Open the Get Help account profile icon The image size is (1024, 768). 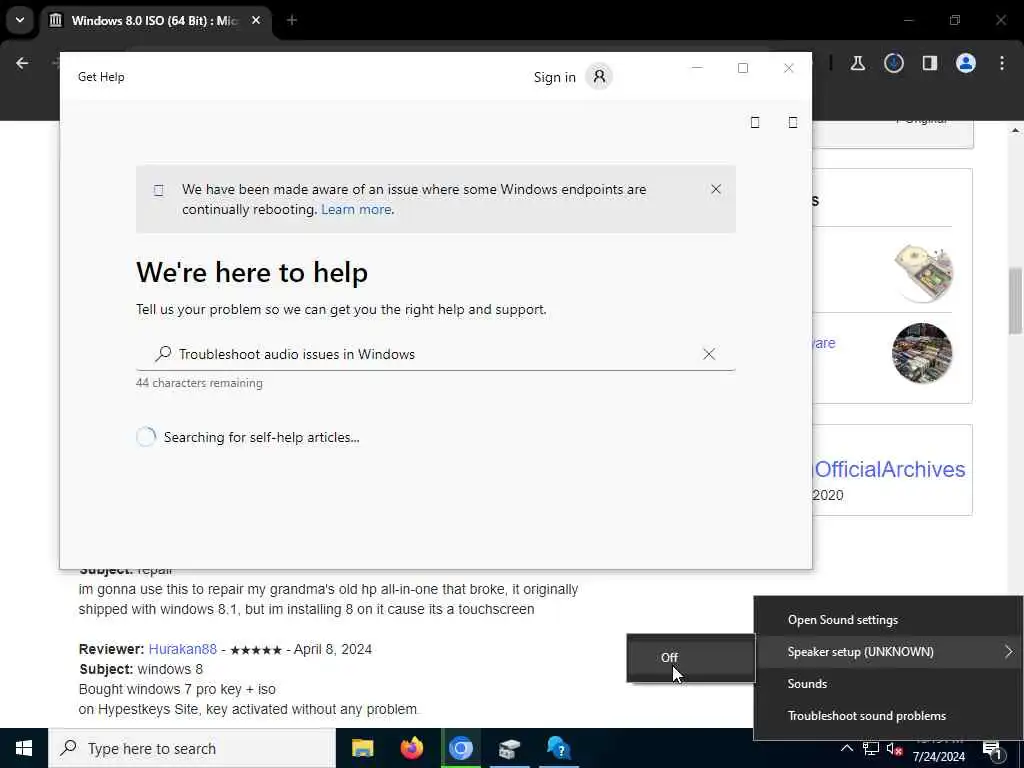click(x=599, y=76)
